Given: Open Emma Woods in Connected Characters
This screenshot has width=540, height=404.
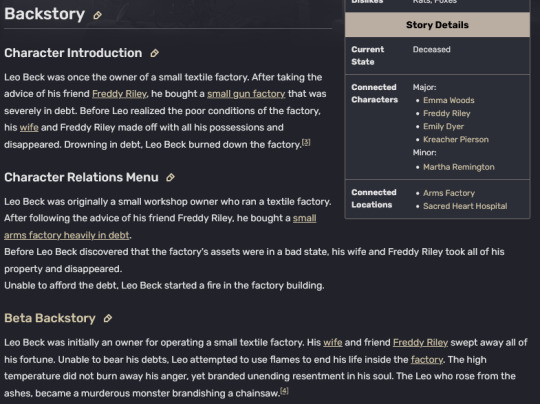Looking at the screenshot, I should tap(449, 100).
